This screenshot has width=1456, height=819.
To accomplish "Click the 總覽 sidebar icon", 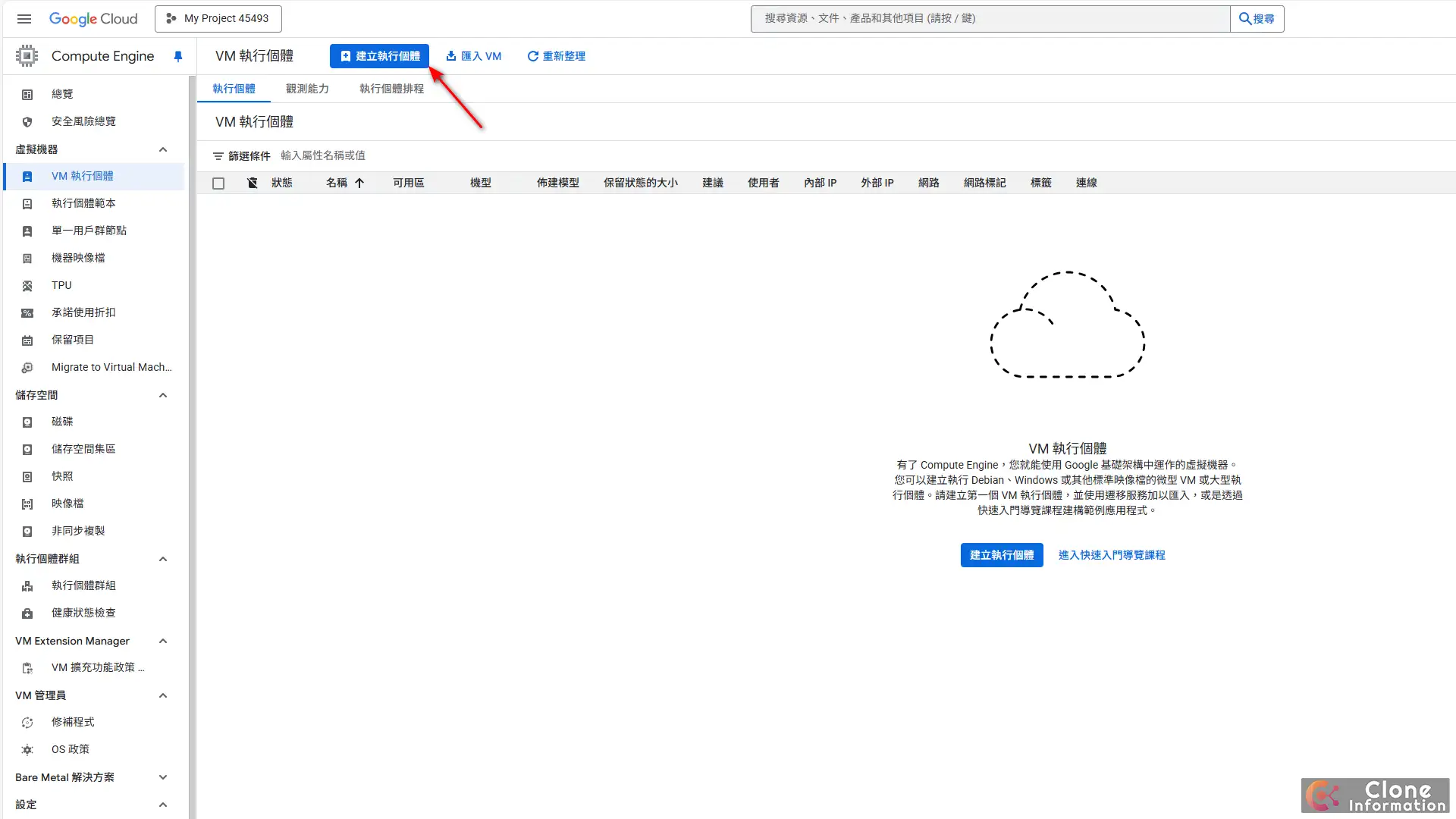I will click(27, 94).
